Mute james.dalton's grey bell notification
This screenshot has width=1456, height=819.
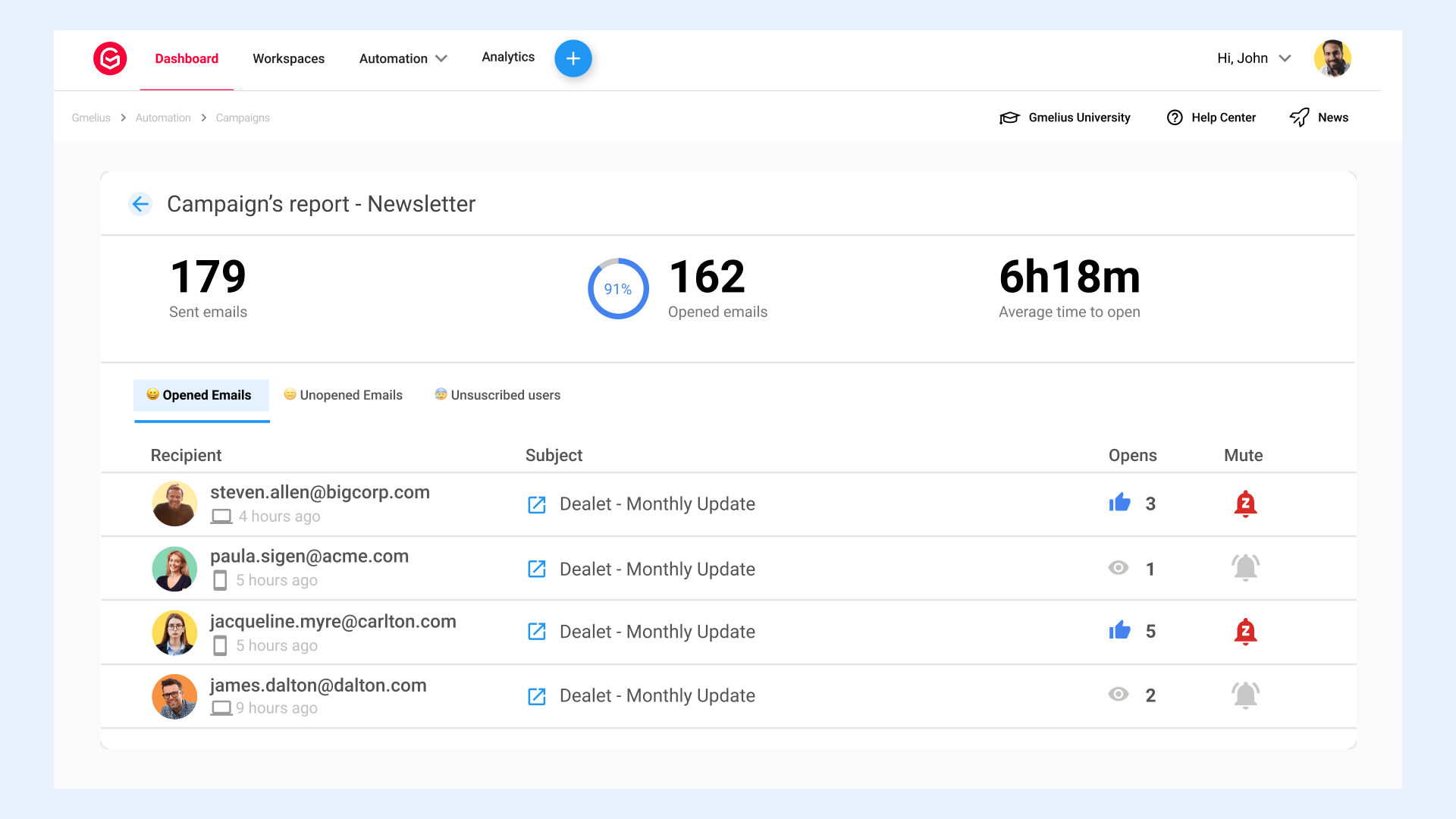click(1245, 695)
